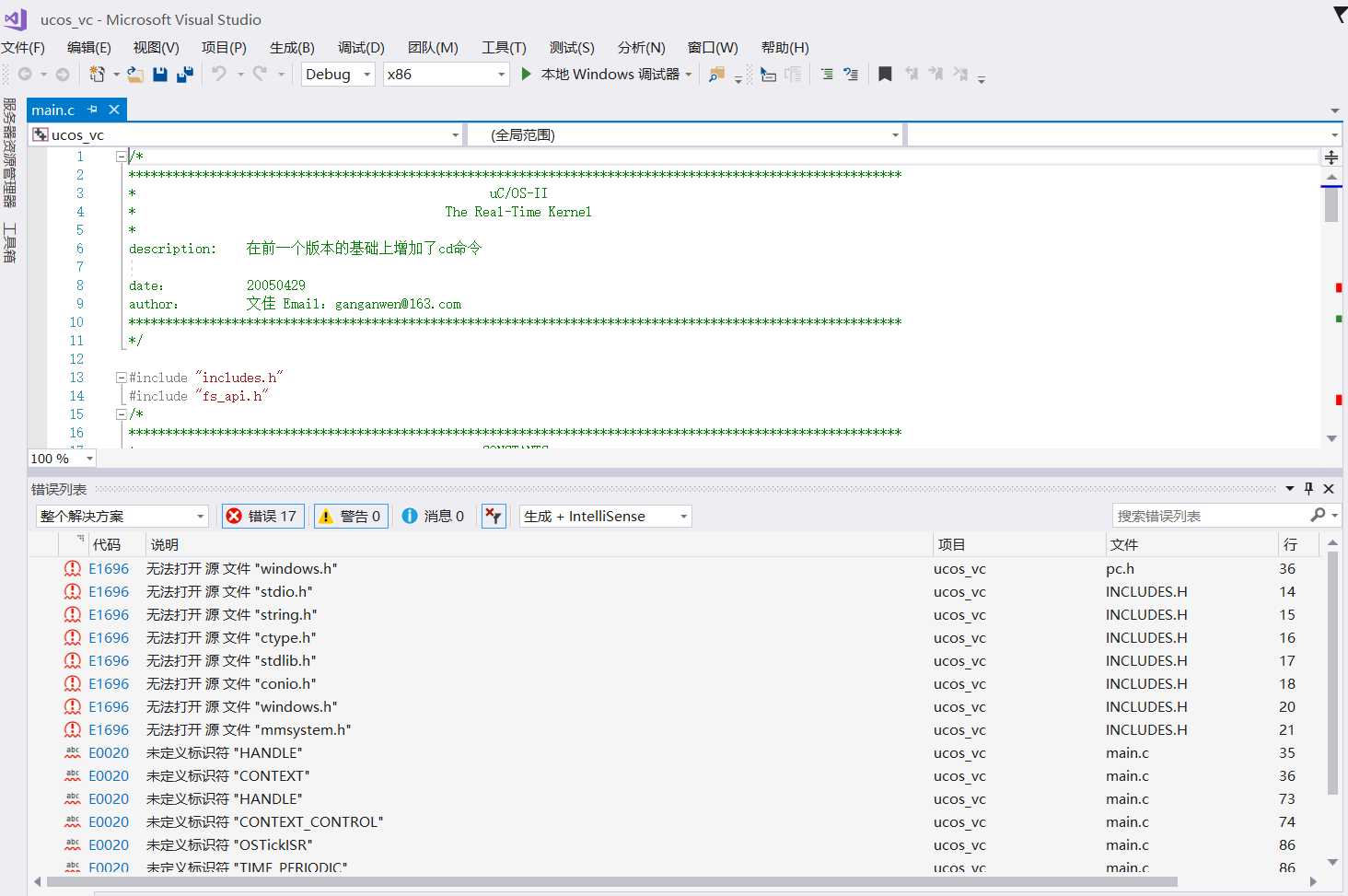
Task: Toggle the 警告 0 warnings filter
Action: (x=350, y=516)
